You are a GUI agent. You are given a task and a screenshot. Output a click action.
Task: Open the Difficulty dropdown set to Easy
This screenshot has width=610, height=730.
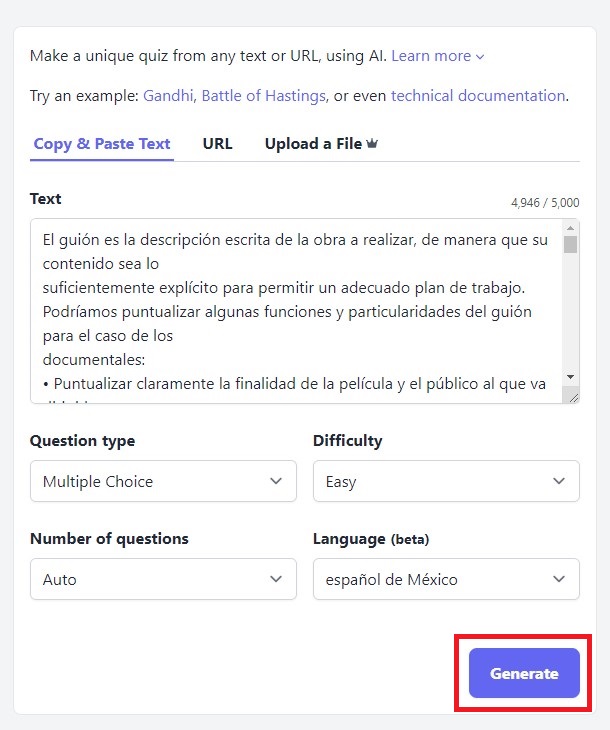446,481
